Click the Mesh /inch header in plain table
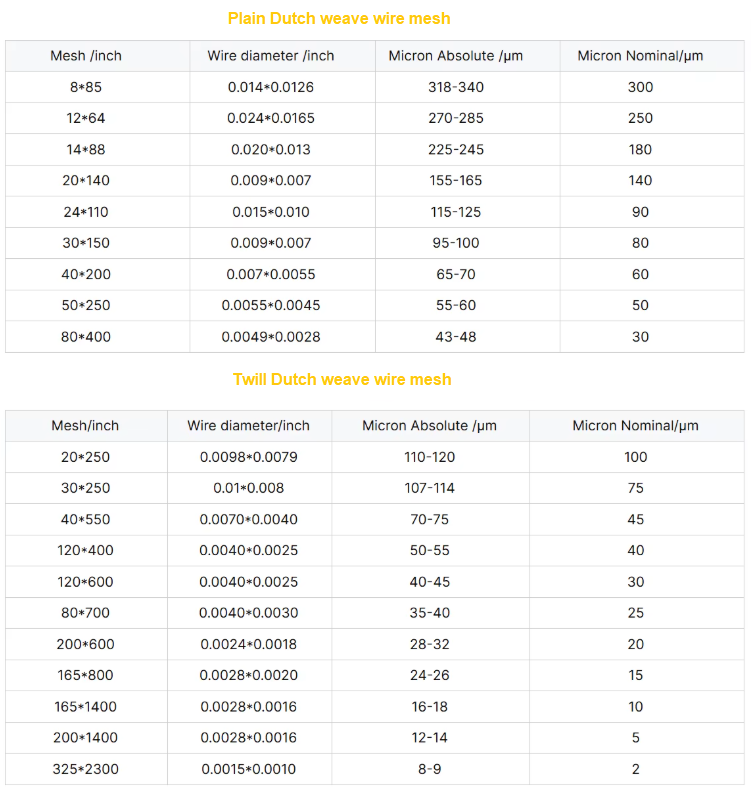755x796 pixels. (86, 56)
